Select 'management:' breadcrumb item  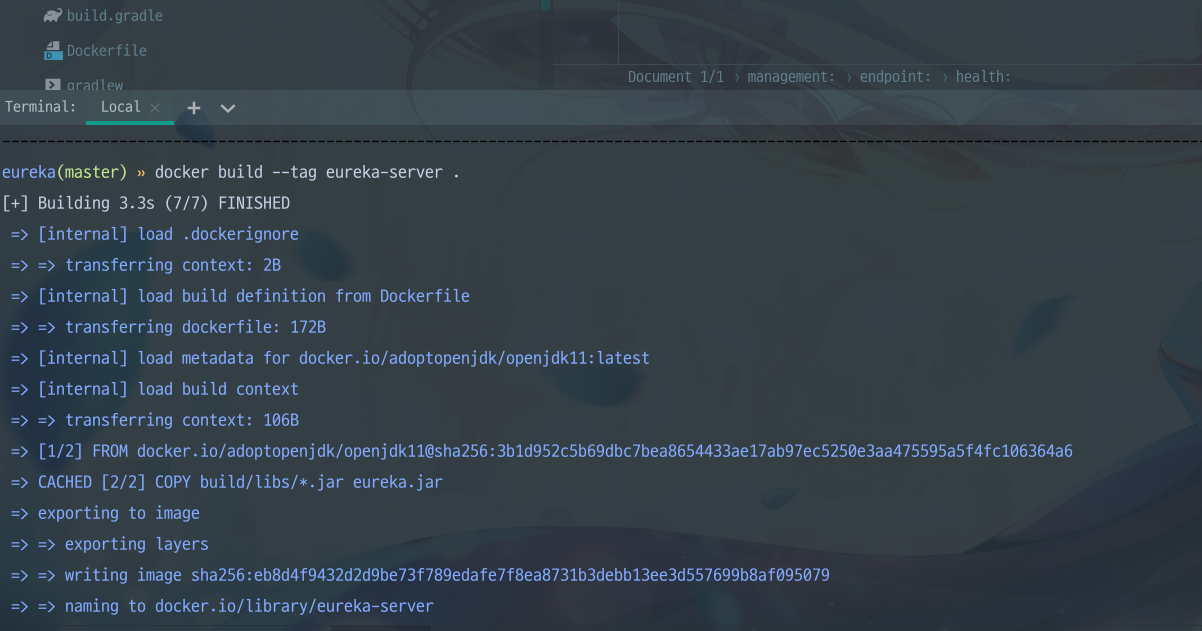point(791,77)
